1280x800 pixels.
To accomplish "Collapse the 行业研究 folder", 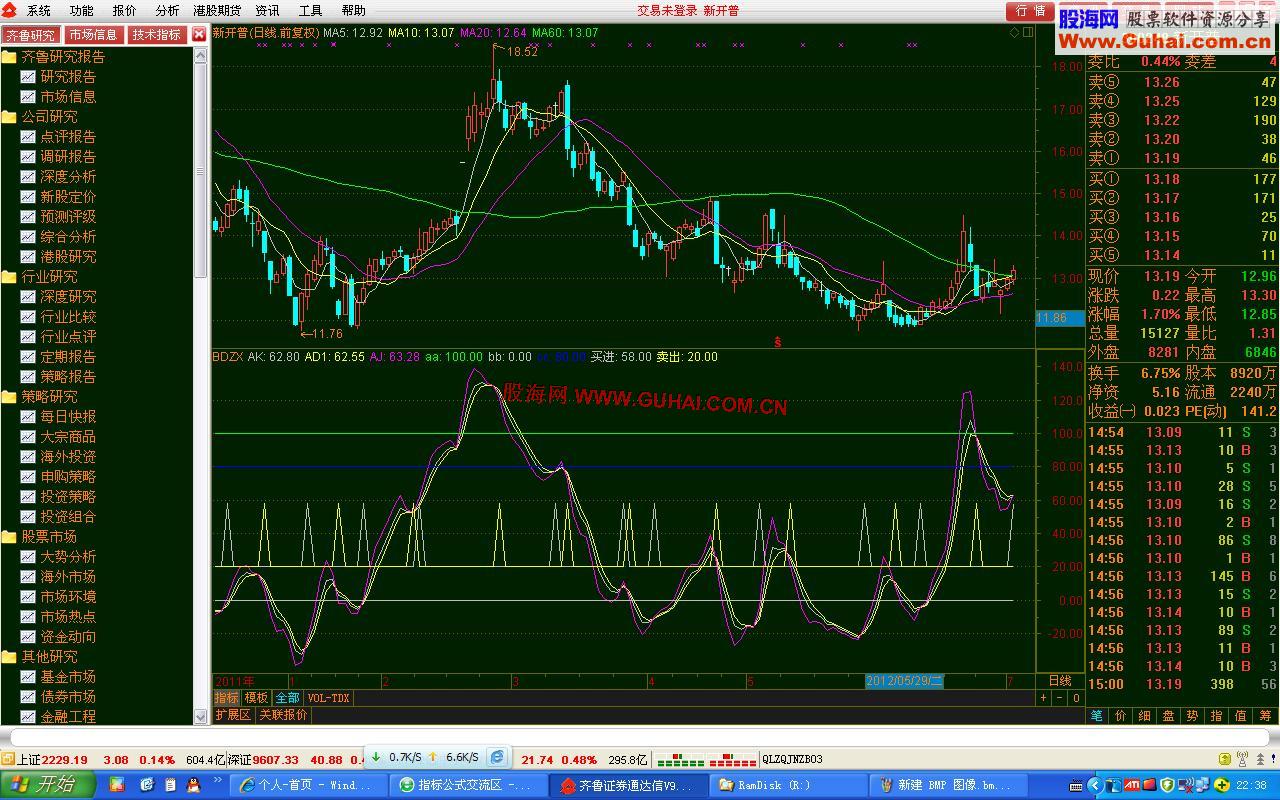I will tap(9, 277).
